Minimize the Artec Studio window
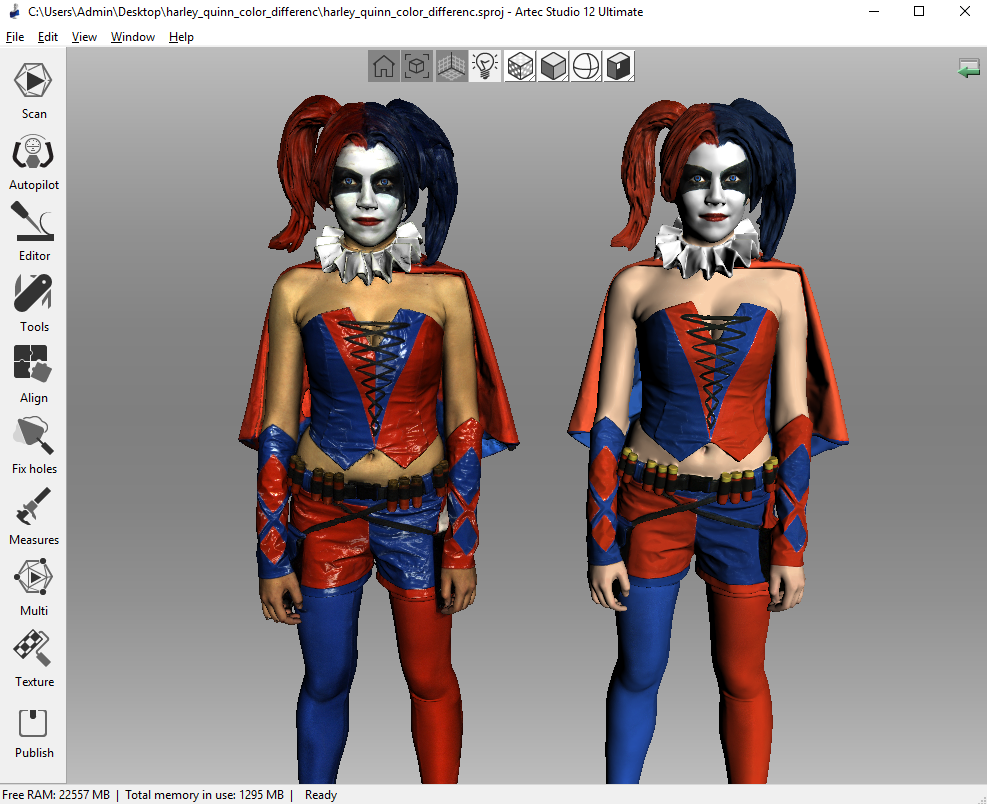Screen dimensions: 987x804 click(x=874, y=12)
